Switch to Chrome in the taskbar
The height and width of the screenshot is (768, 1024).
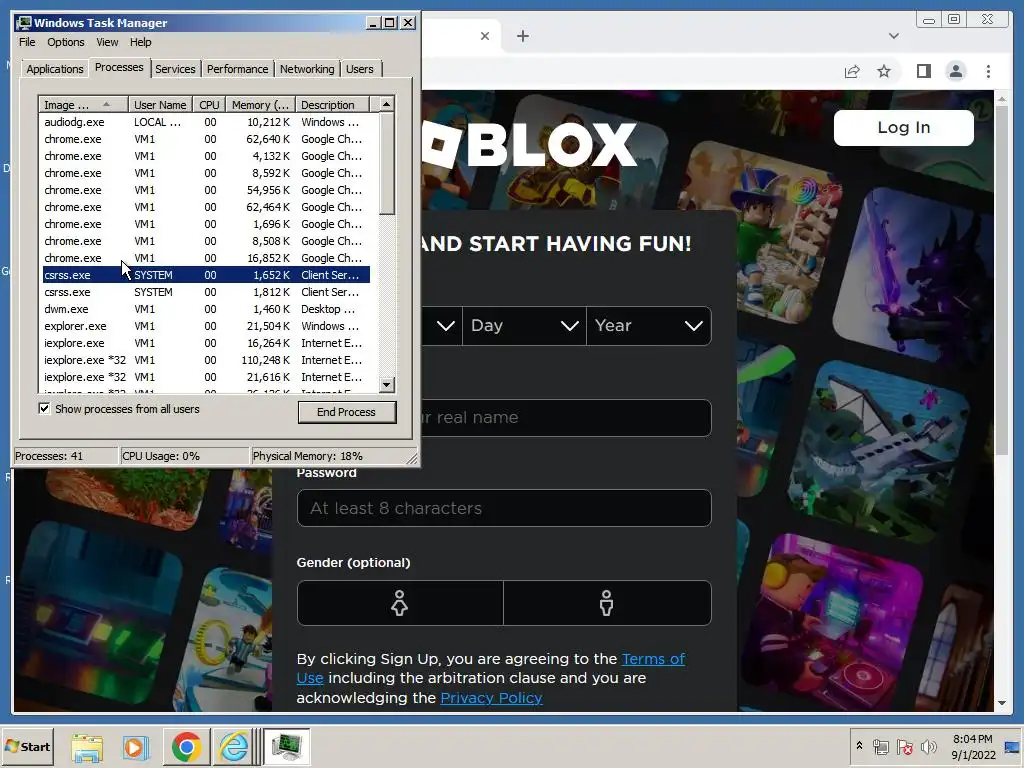(186, 747)
